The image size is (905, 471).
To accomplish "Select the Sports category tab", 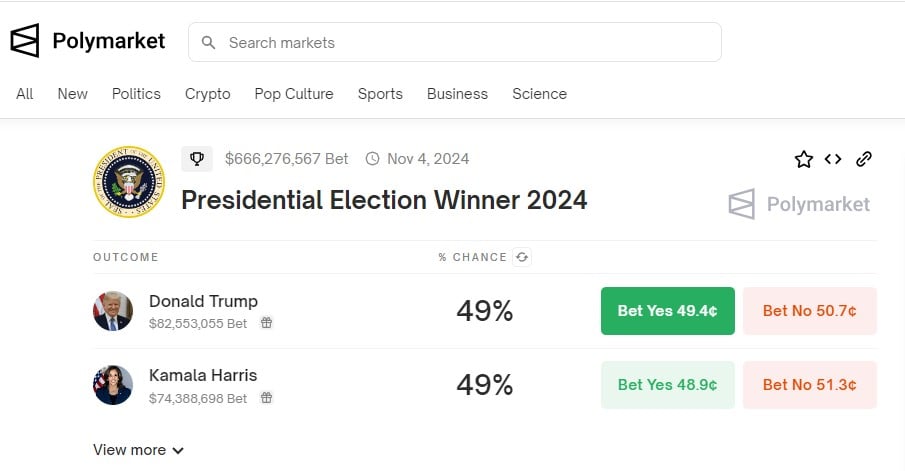I will (x=380, y=94).
